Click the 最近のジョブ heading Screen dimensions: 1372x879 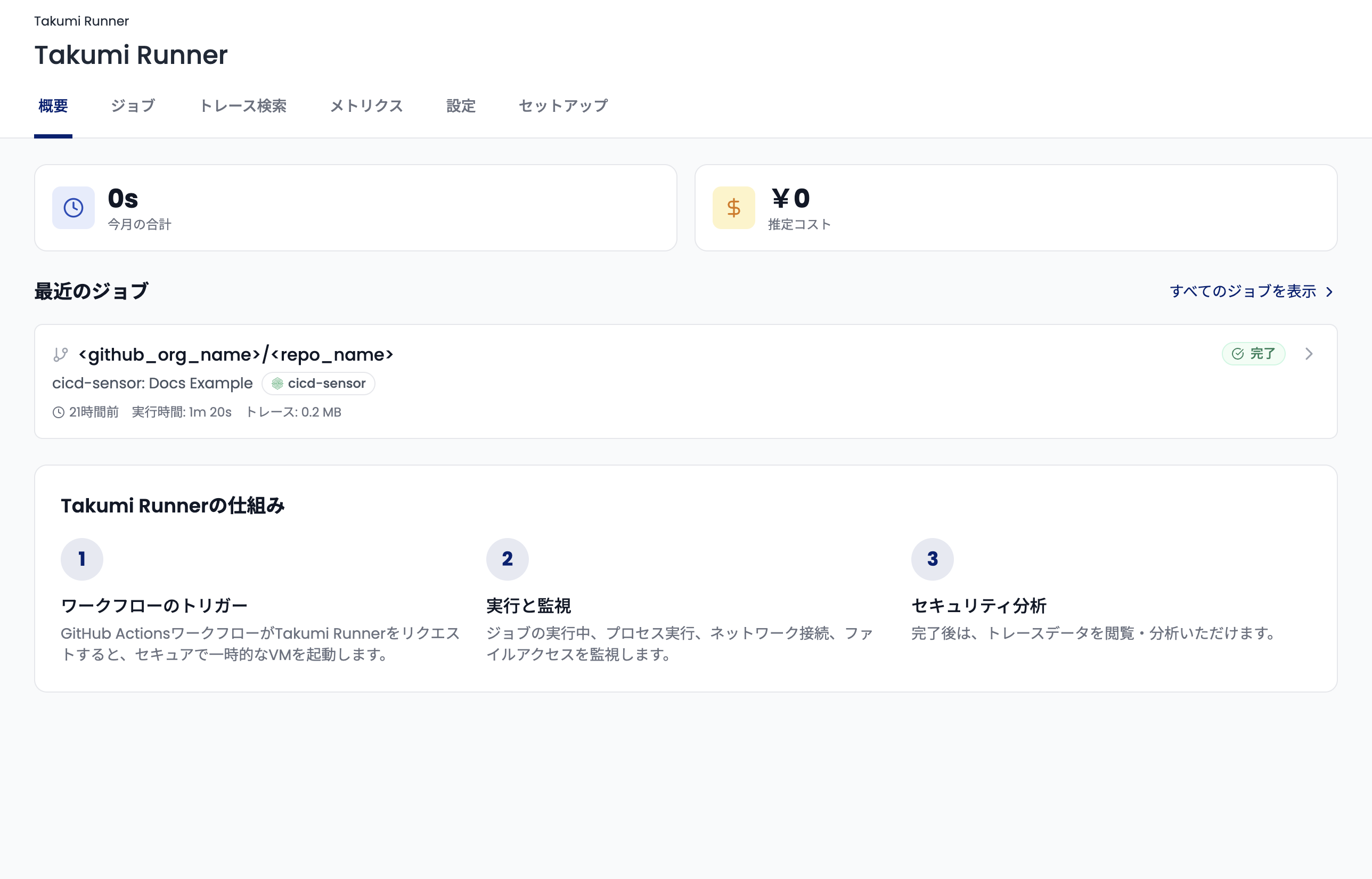tap(91, 291)
